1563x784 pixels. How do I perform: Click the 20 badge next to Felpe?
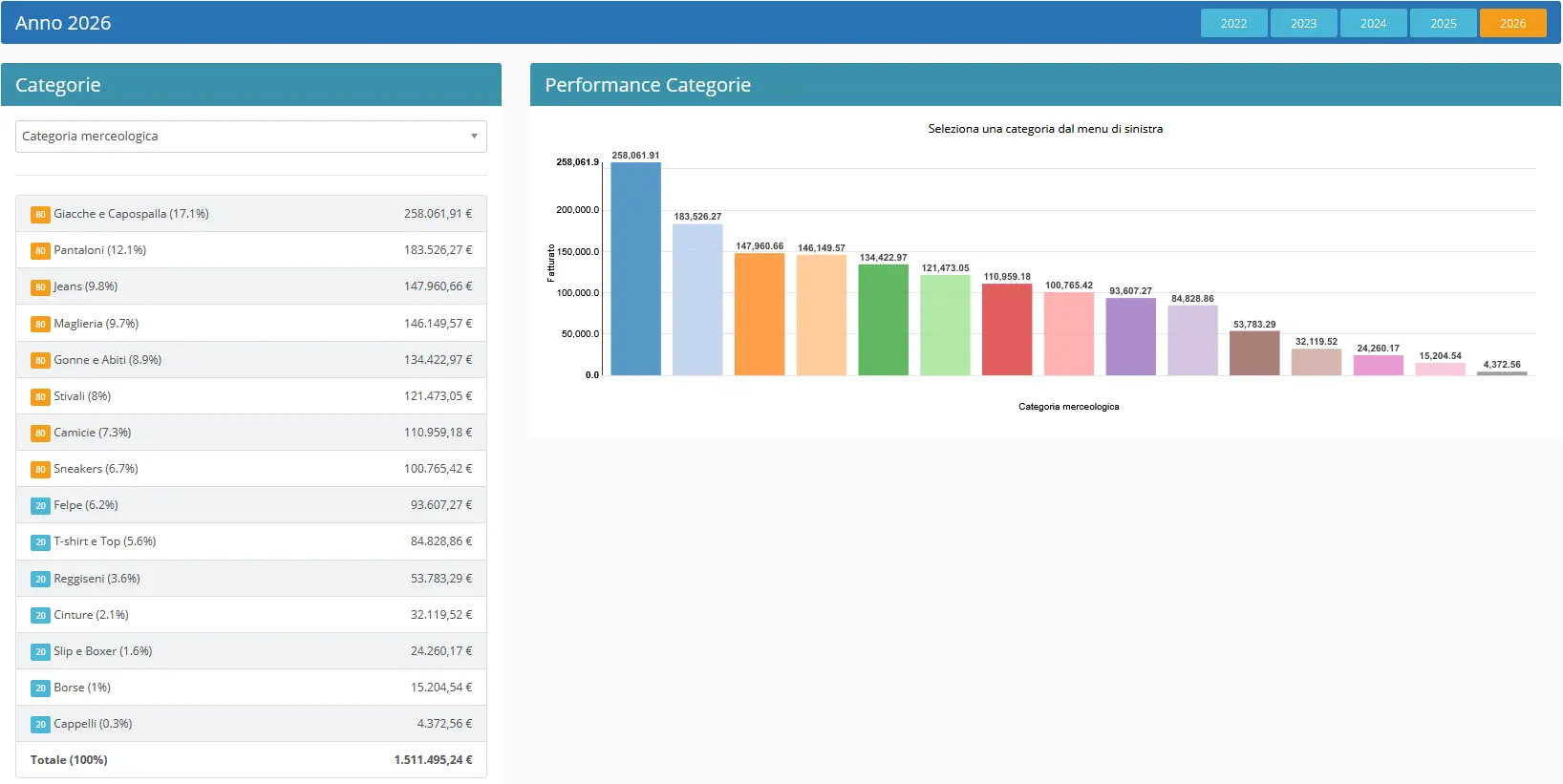click(x=40, y=506)
